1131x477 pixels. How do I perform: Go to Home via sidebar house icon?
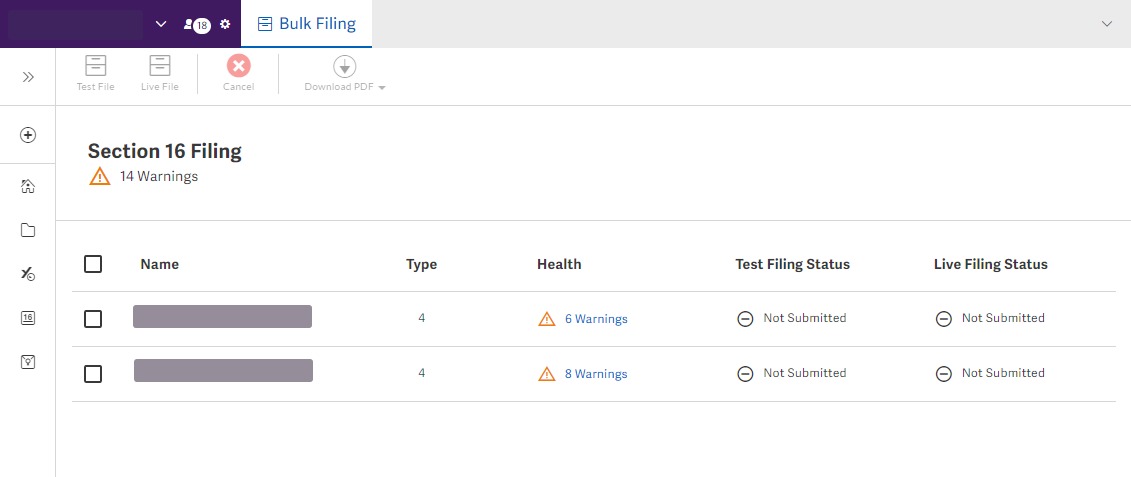click(x=28, y=186)
